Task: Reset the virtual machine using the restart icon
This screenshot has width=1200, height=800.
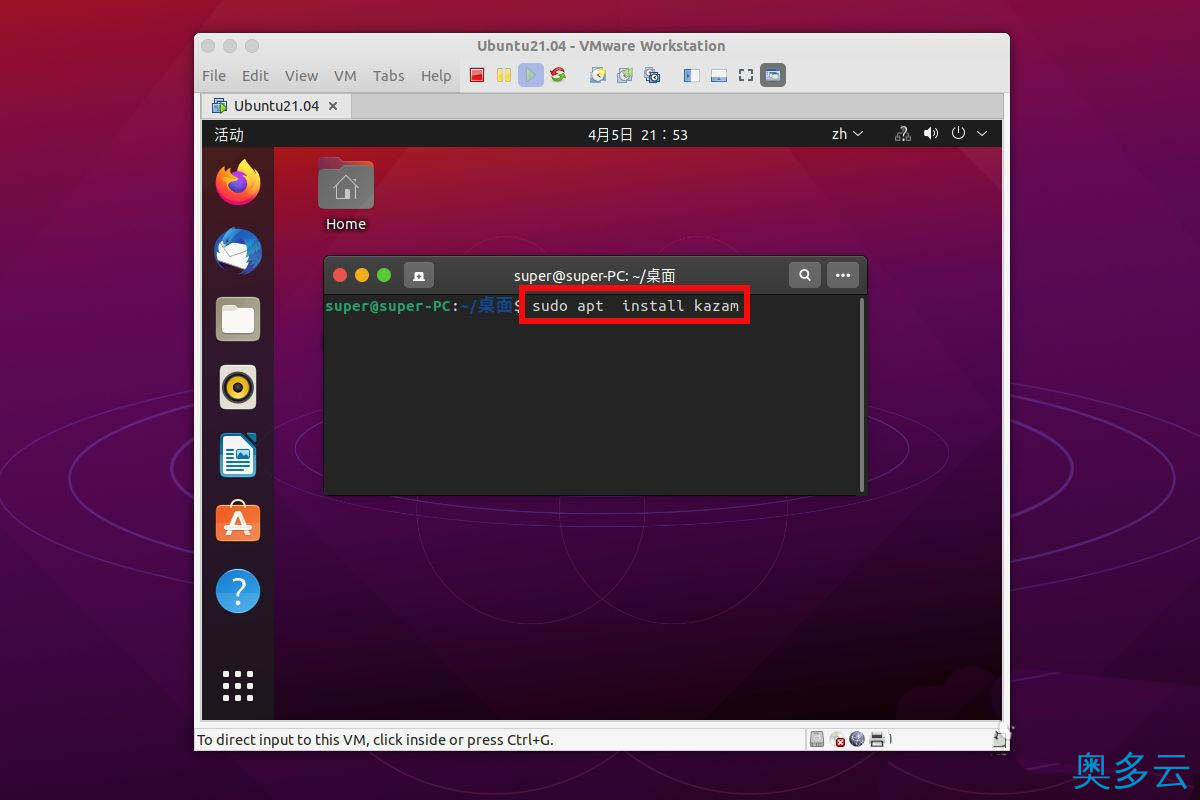Action: [557, 74]
